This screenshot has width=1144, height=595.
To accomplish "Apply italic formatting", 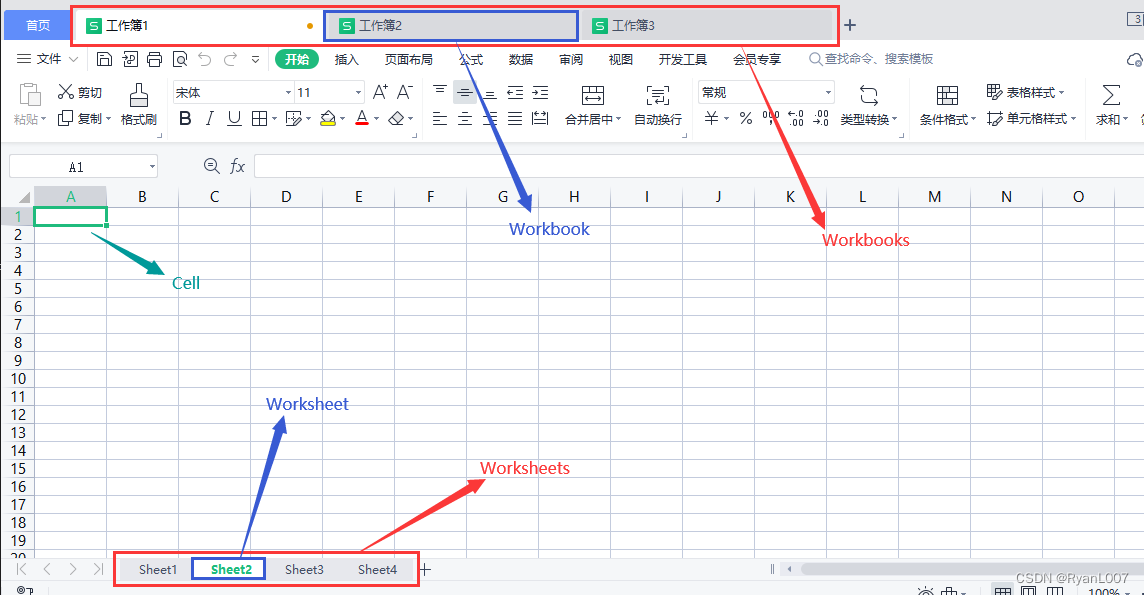I will [209, 118].
